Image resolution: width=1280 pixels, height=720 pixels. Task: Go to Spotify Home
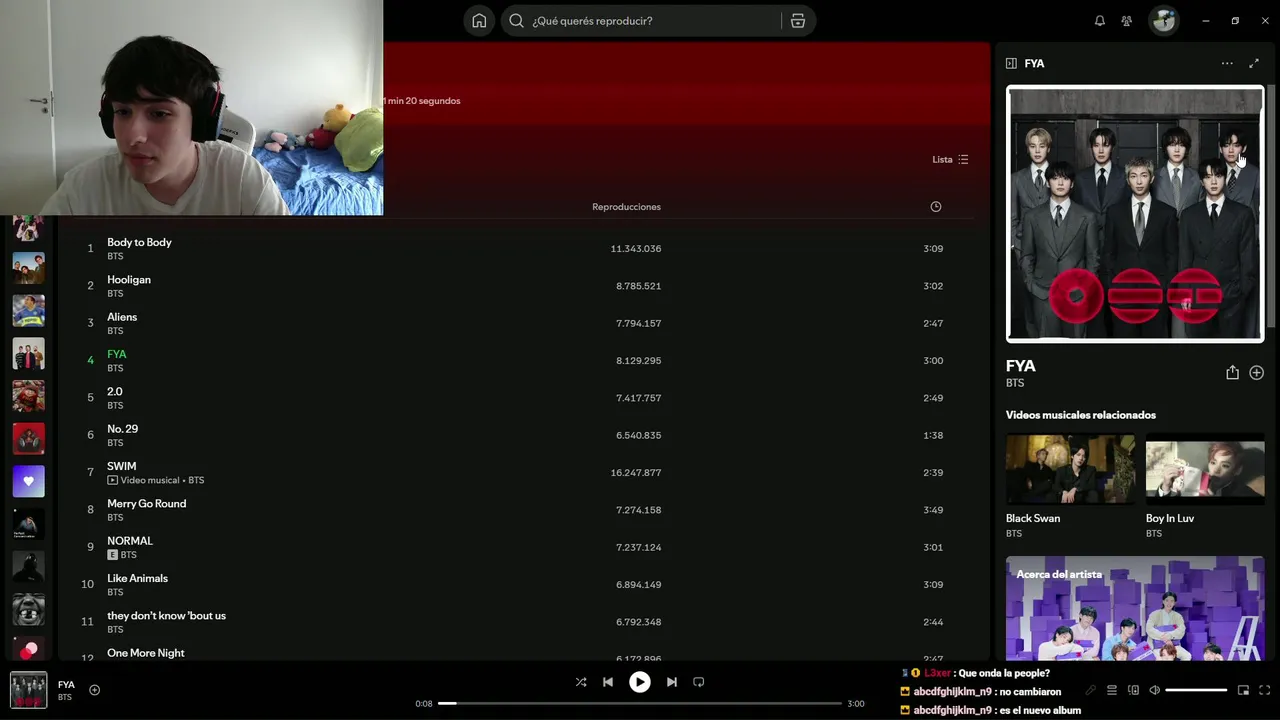pos(479,21)
